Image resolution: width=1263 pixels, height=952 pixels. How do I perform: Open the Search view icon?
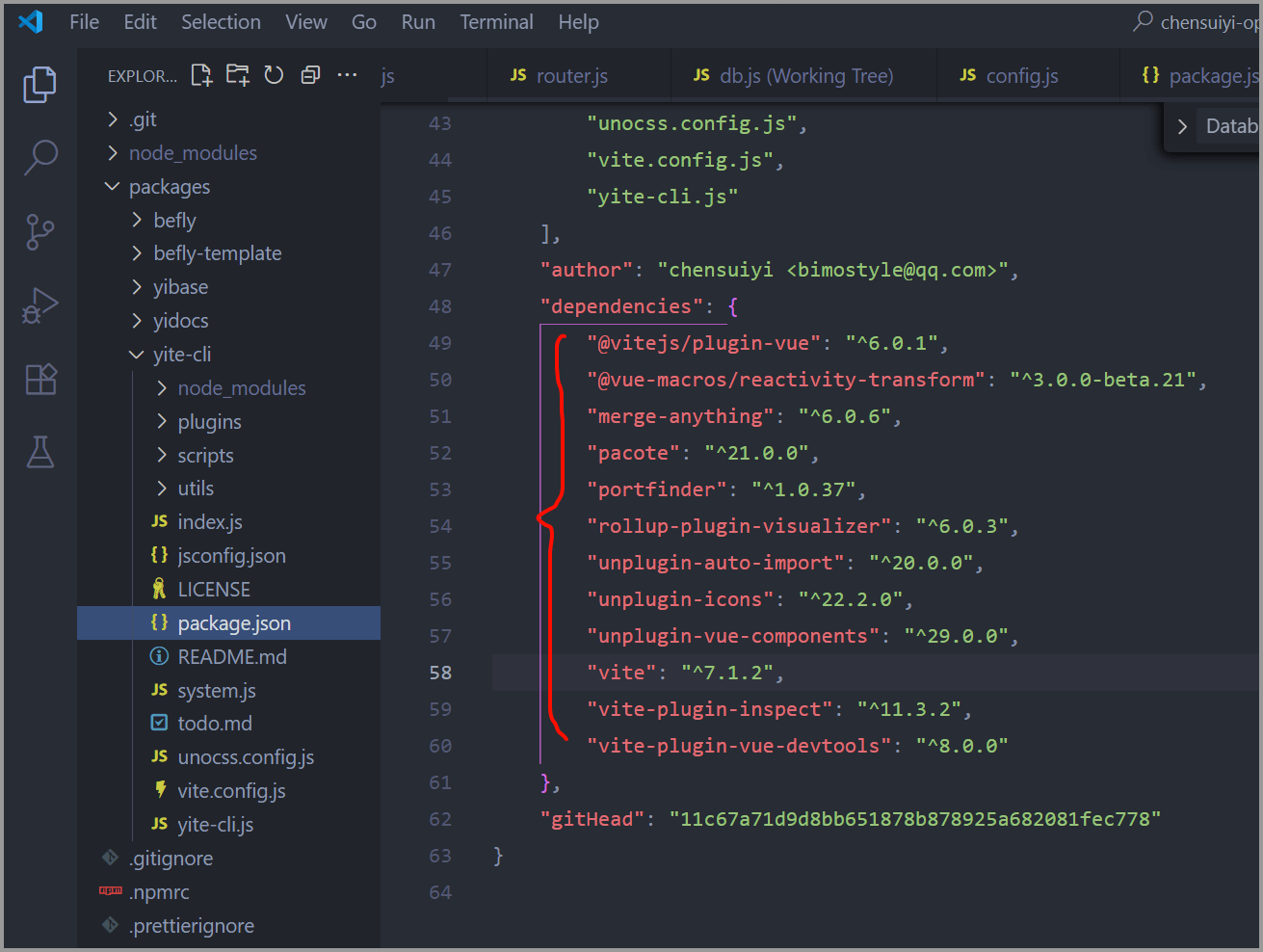coord(39,157)
